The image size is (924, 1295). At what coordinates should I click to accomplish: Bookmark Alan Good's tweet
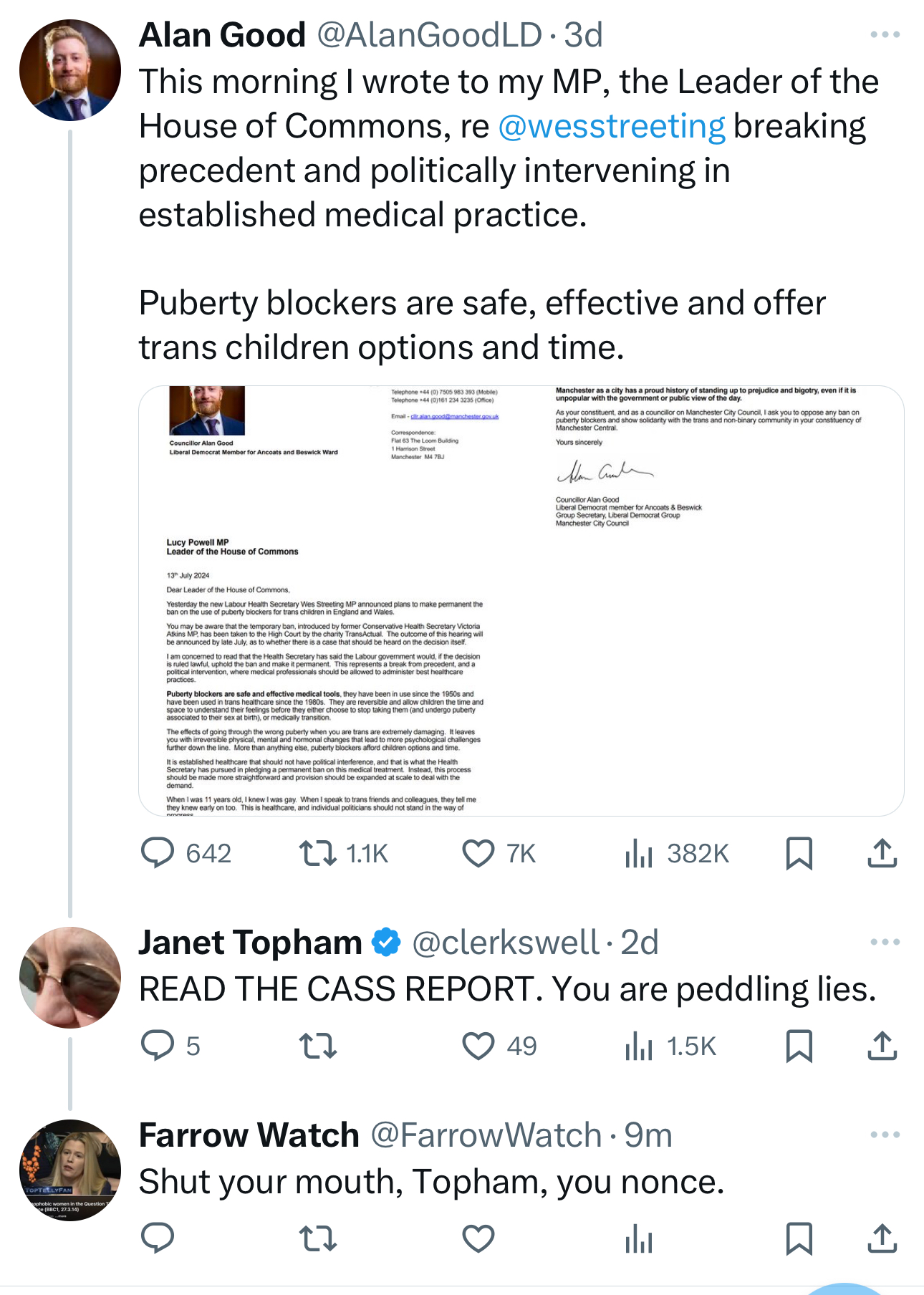pos(799,853)
